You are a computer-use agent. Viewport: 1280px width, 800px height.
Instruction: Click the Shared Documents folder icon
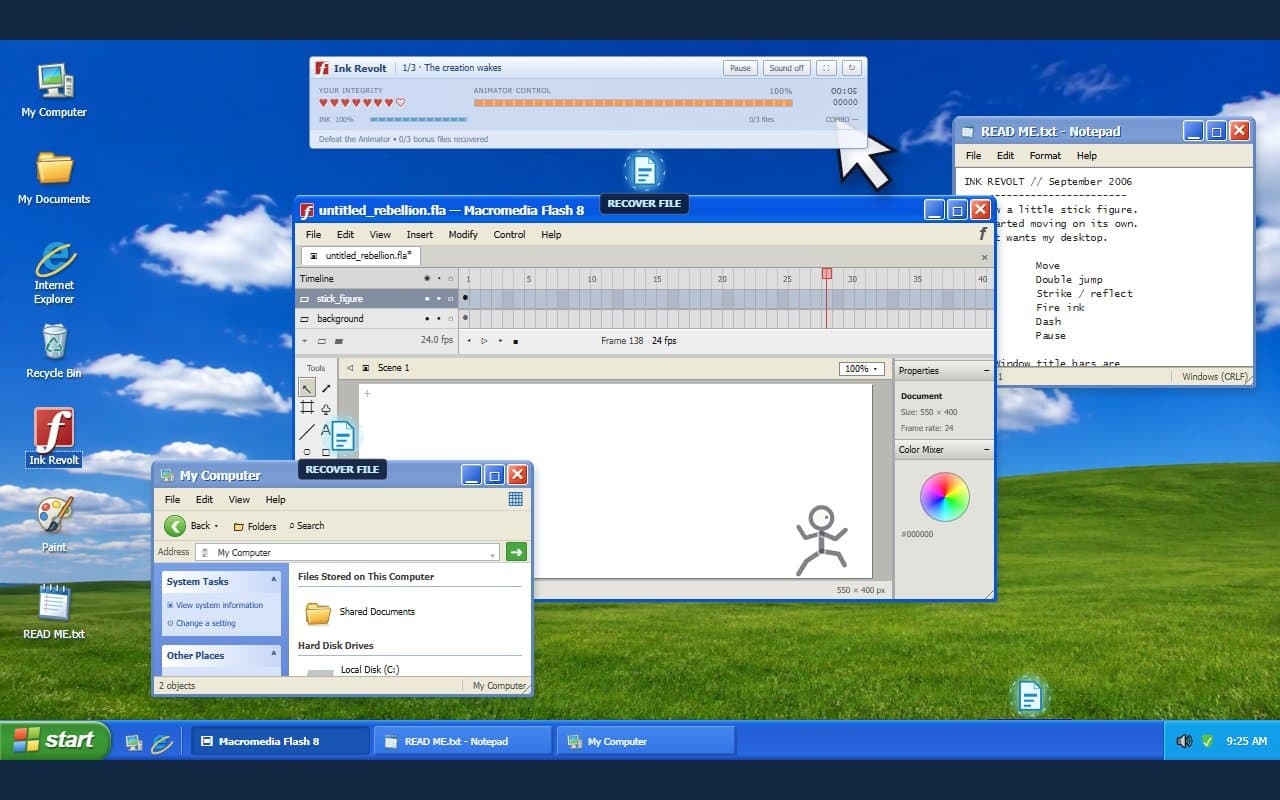pyautogui.click(x=318, y=612)
